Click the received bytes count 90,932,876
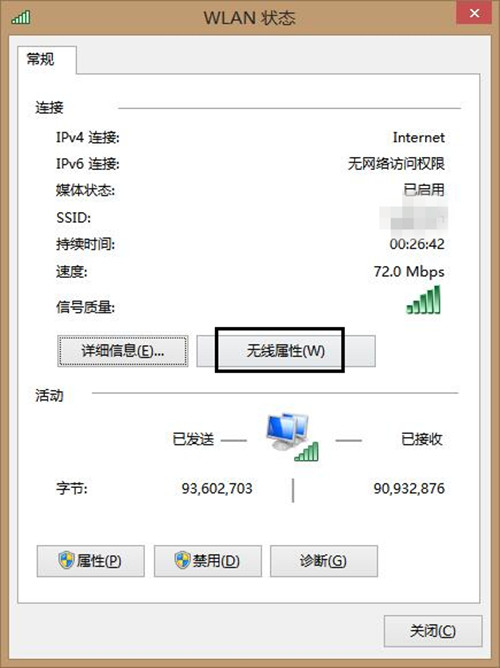The image size is (500, 668). click(x=409, y=488)
